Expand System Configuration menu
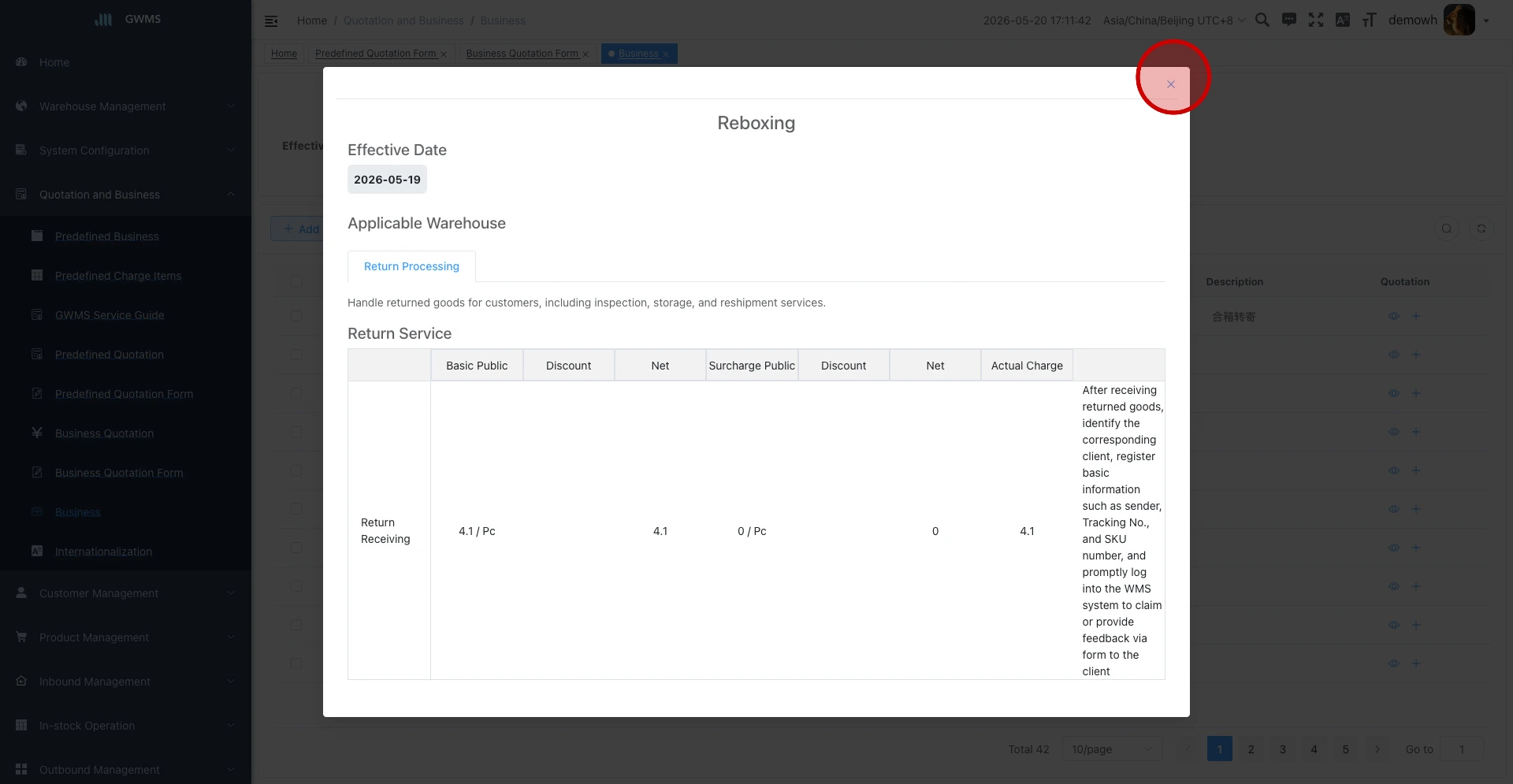The image size is (1513, 784). [x=125, y=150]
